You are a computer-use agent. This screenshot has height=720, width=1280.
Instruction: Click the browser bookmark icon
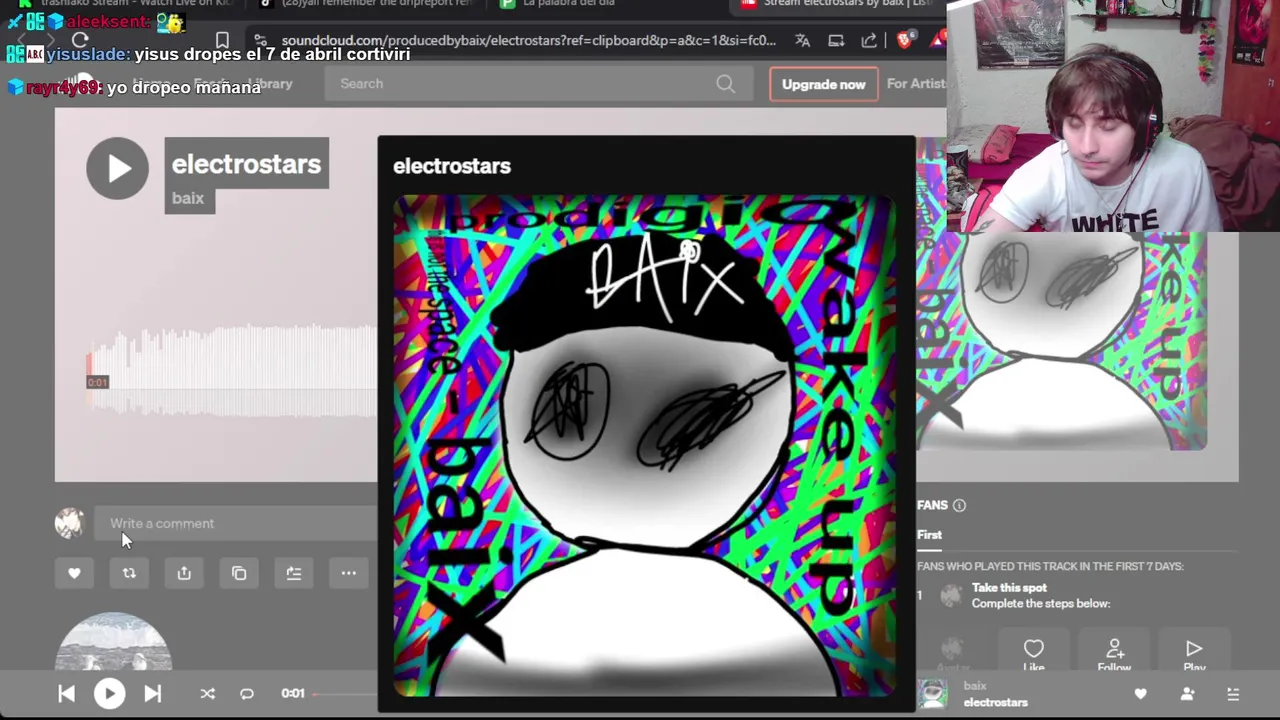click(222, 41)
